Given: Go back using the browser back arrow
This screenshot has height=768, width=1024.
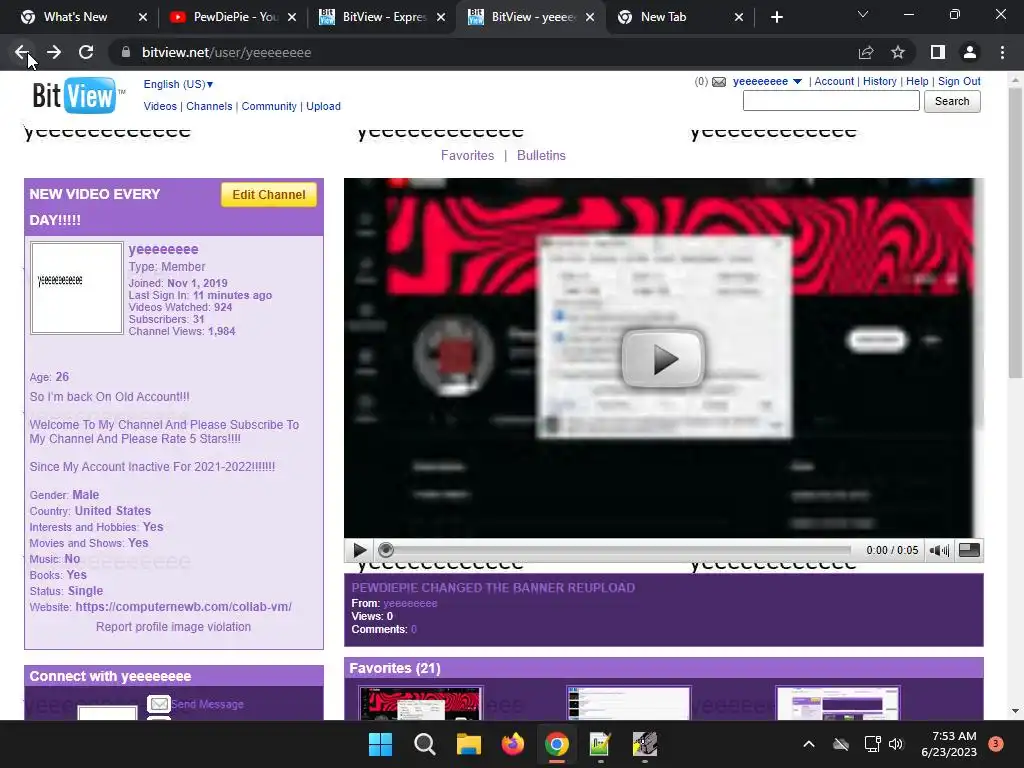Looking at the screenshot, I should 22,52.
